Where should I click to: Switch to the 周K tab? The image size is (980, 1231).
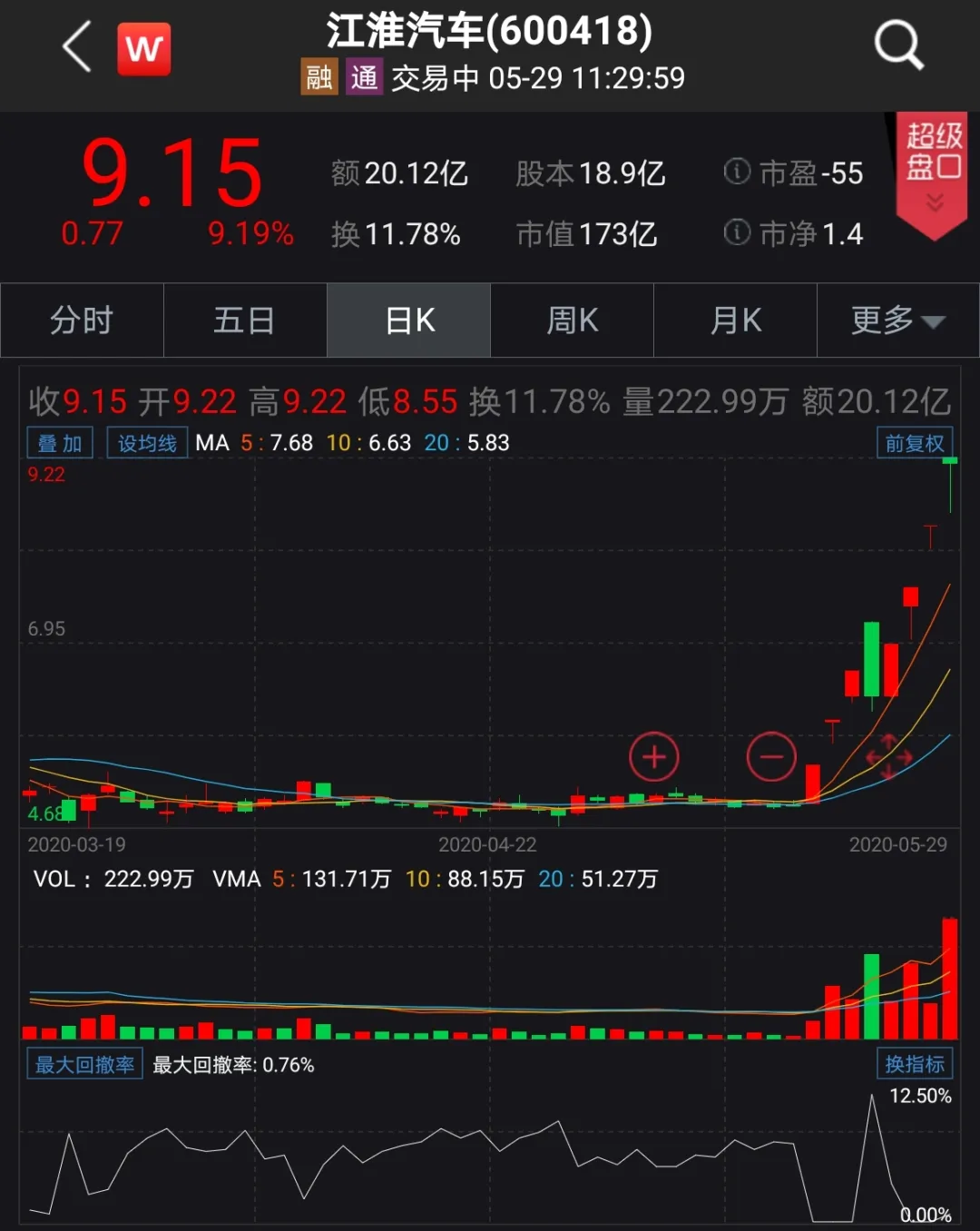click(x=572, y=320)
